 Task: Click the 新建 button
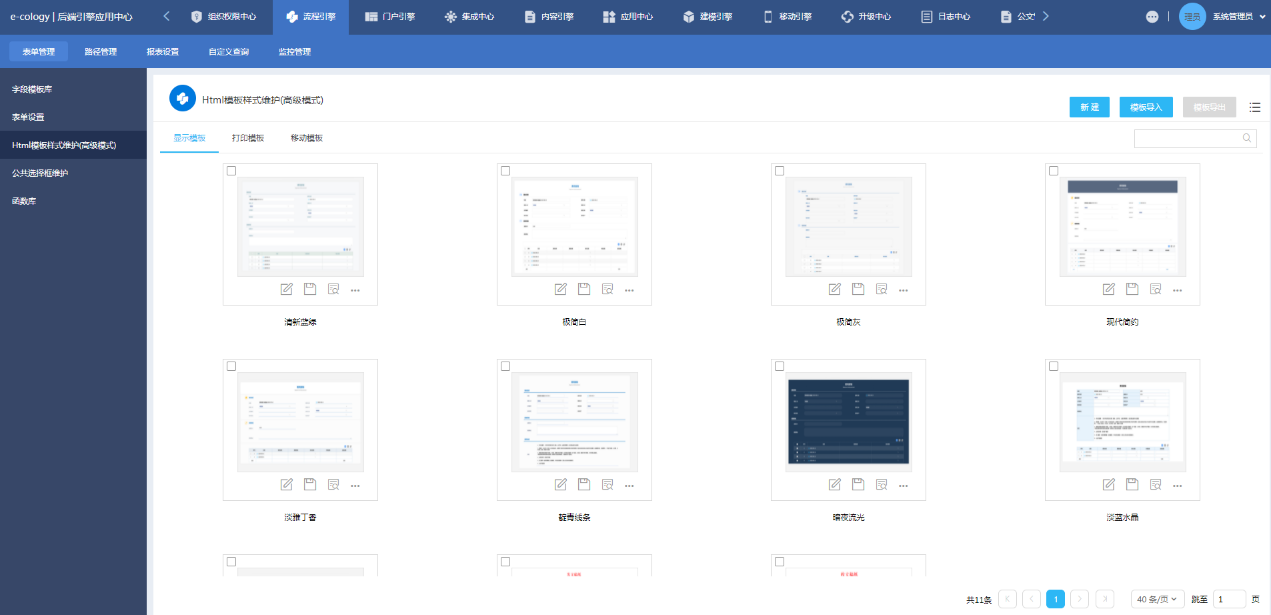pos(1089,107)
